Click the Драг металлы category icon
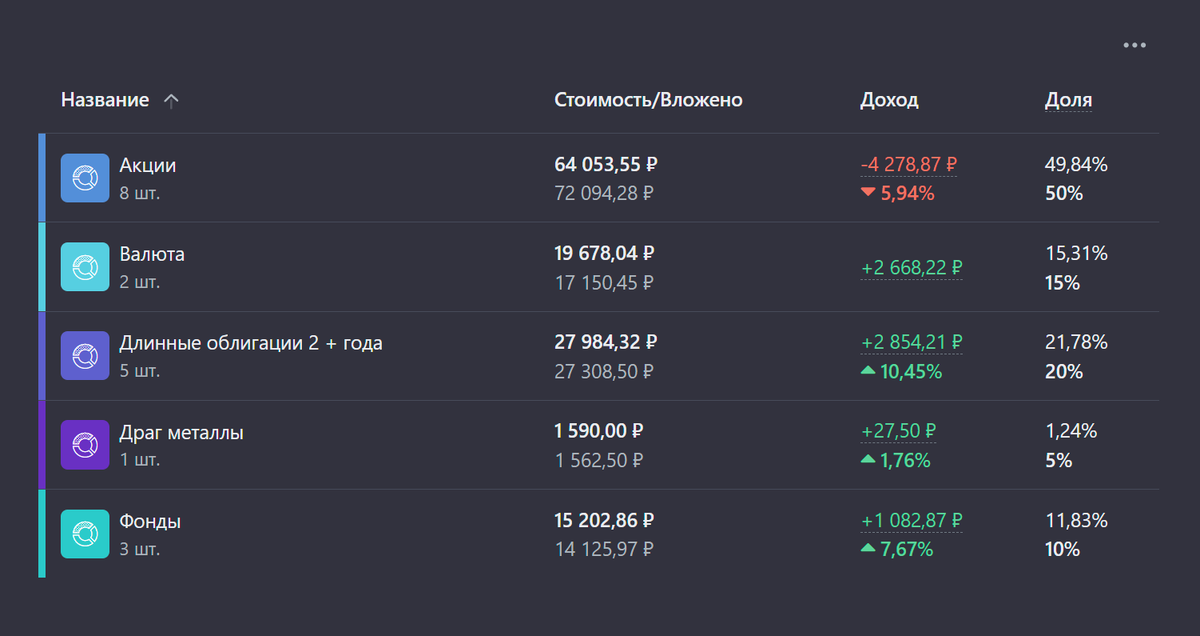 [85, 445]
